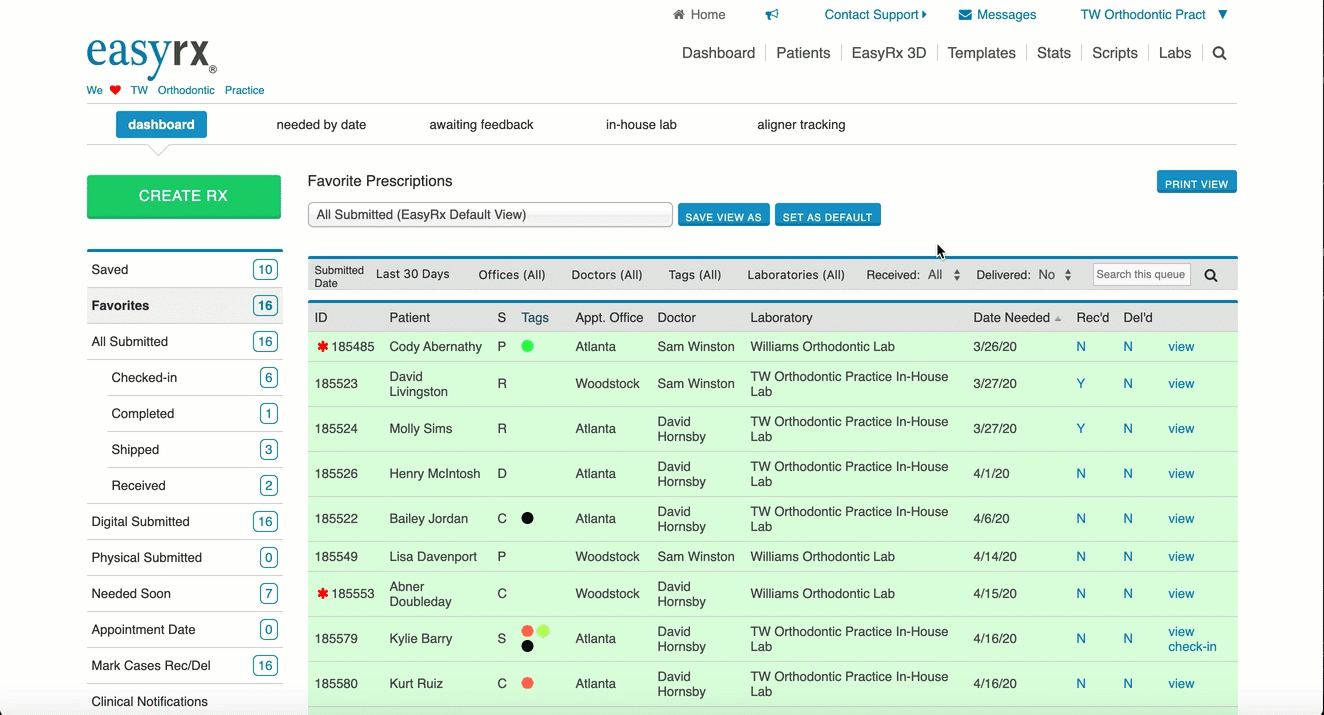Toggle Rec'd Y for Molly Sims
Viewport: 1324px width, 715px height.
1081,429
